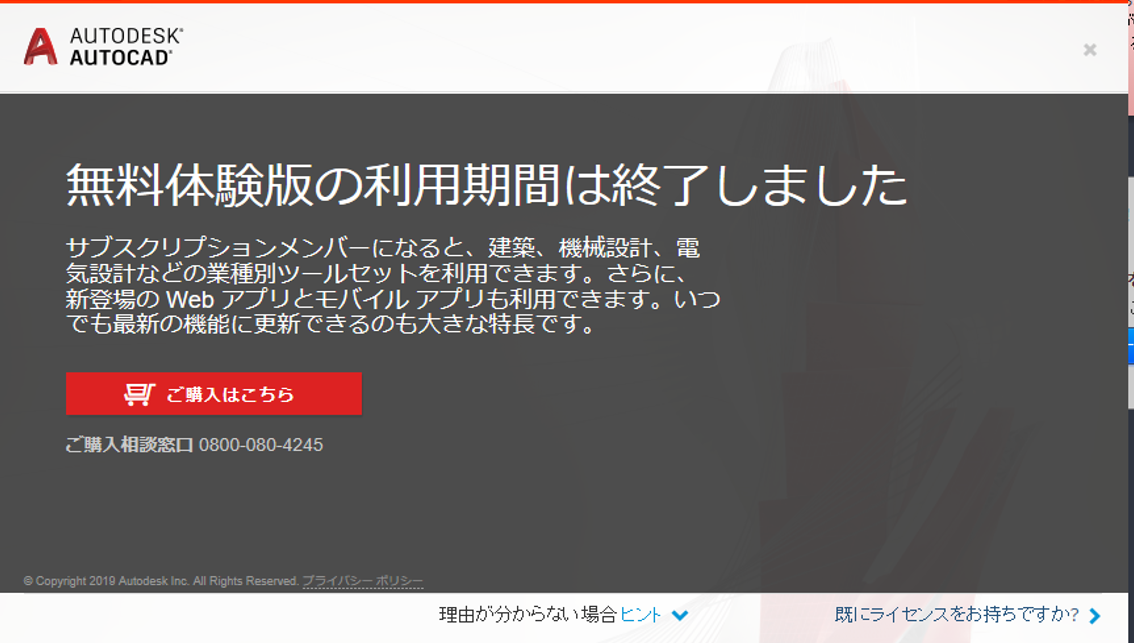Click the red ご購入はこちら purchase button
Image resolution: width=1134 pixels, height=643 pixels.
[214, 393]
